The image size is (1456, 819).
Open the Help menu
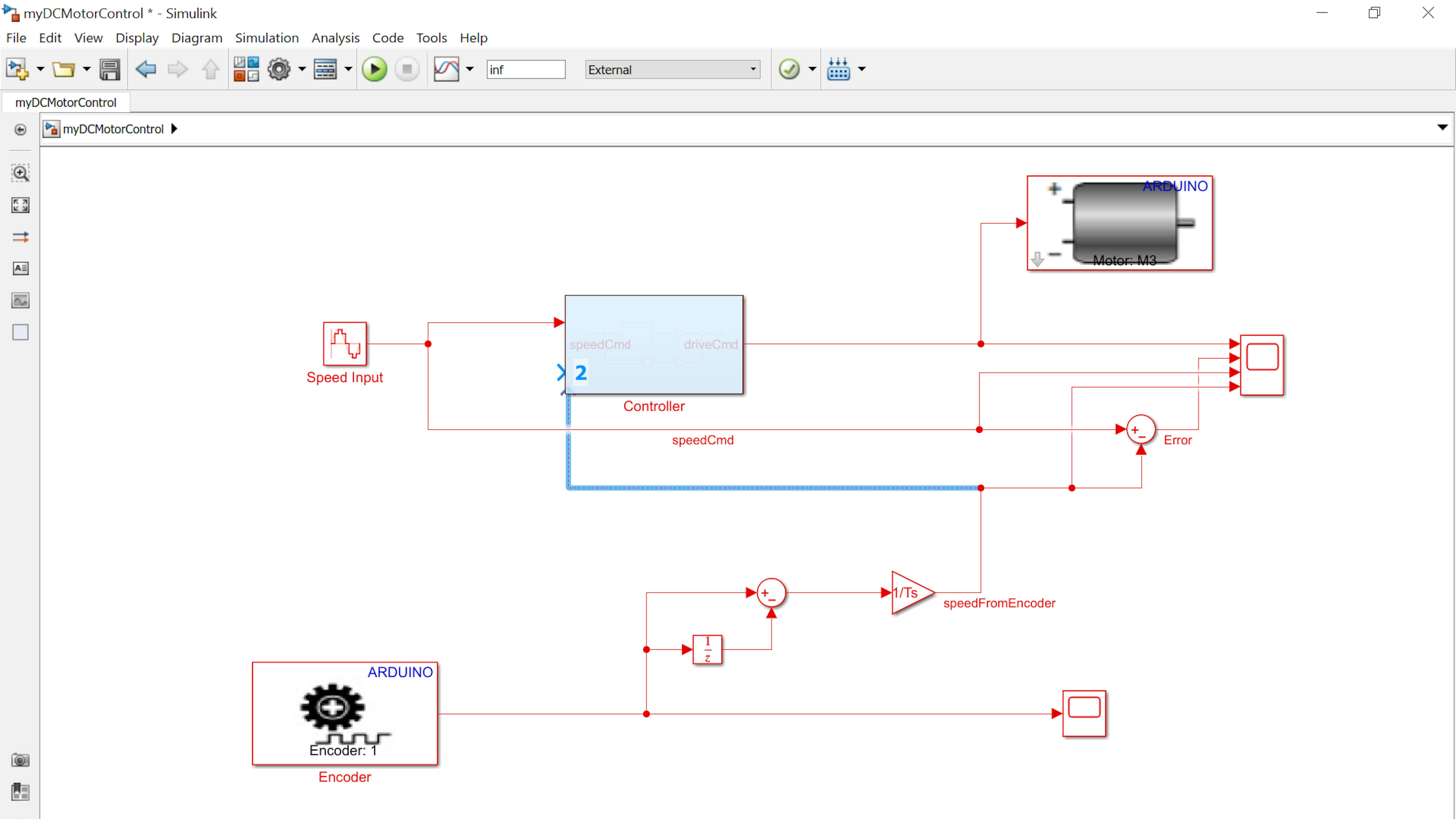click(473, 38)
